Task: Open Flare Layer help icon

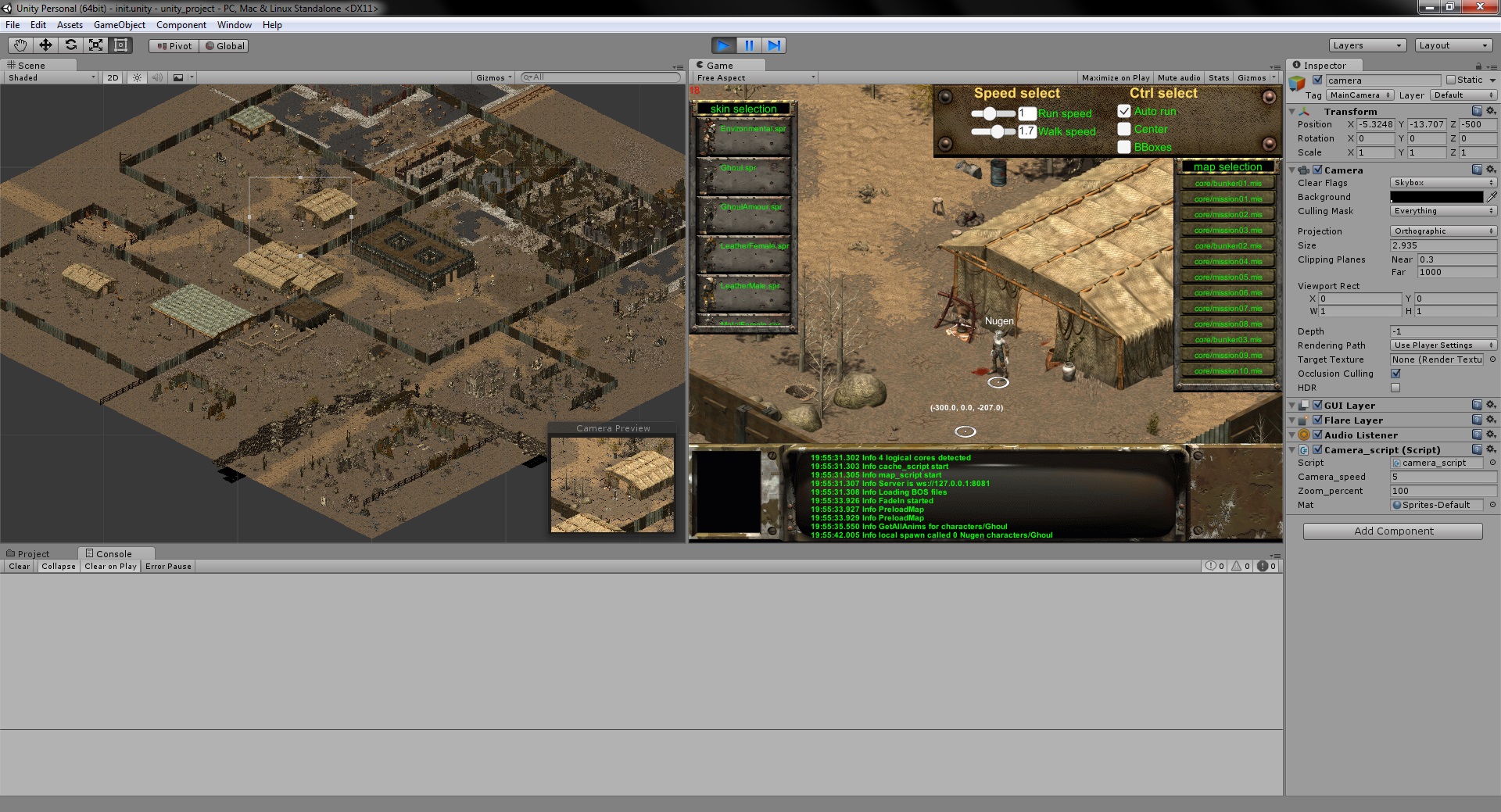Action: coord(1477,420)
